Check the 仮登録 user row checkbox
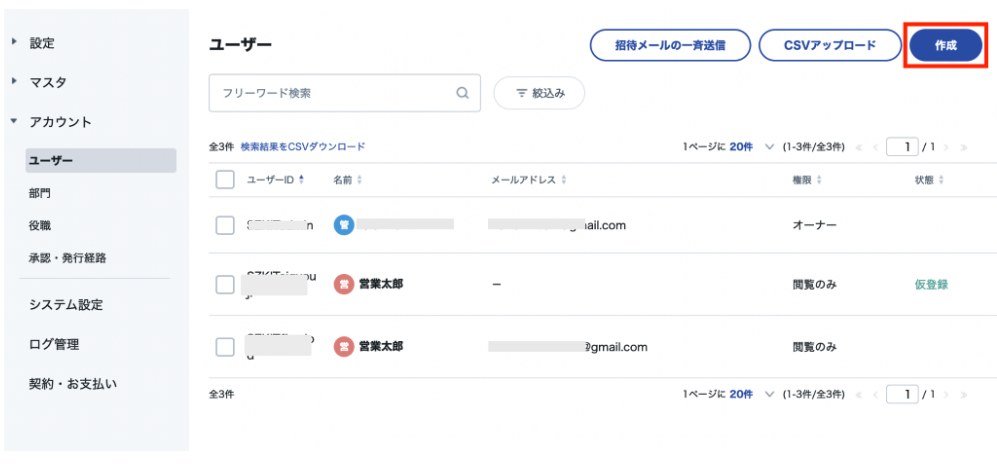This screenshot has width=997, height=469. 225,285
